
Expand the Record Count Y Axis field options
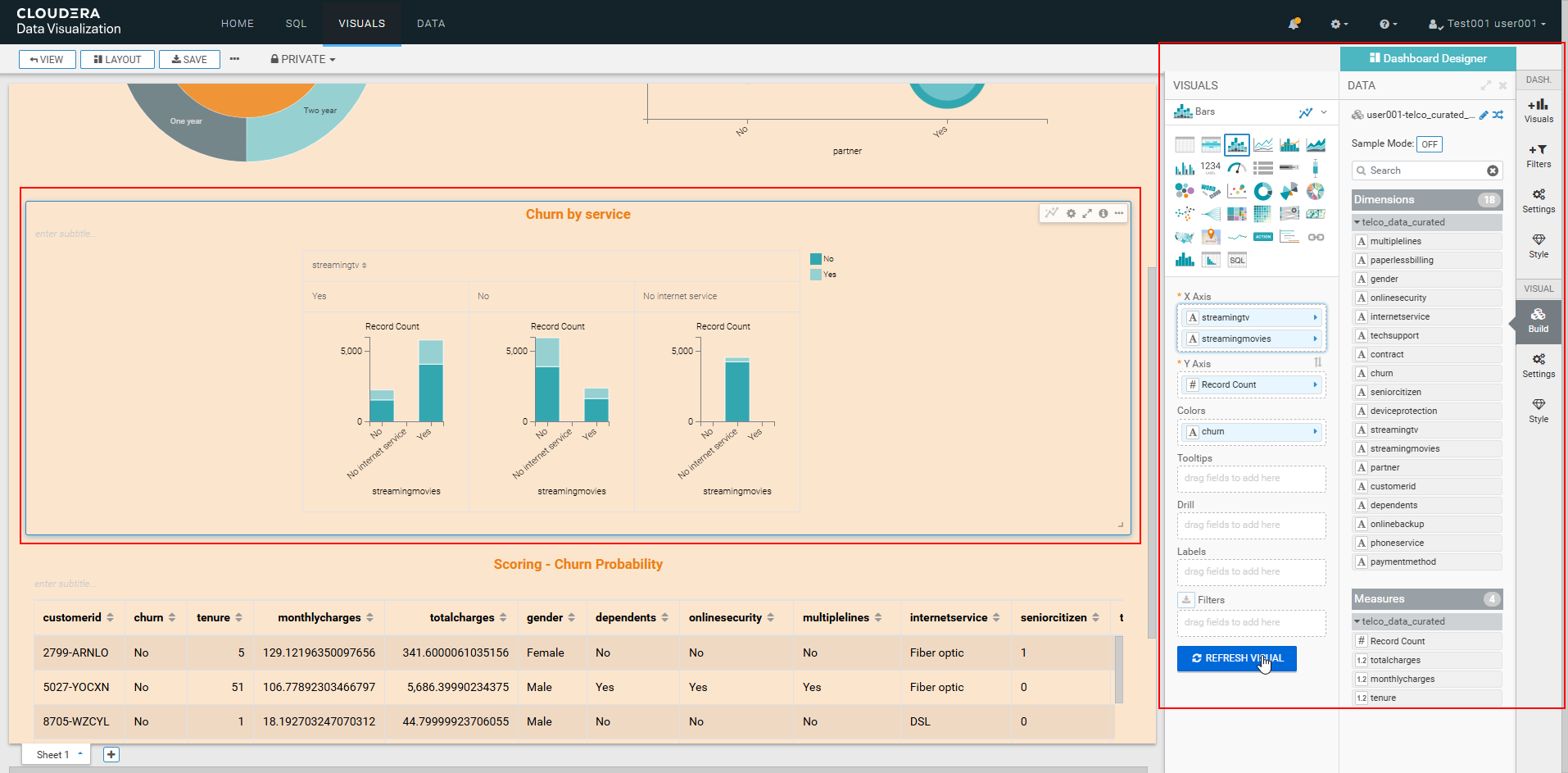click(1316, 384)
